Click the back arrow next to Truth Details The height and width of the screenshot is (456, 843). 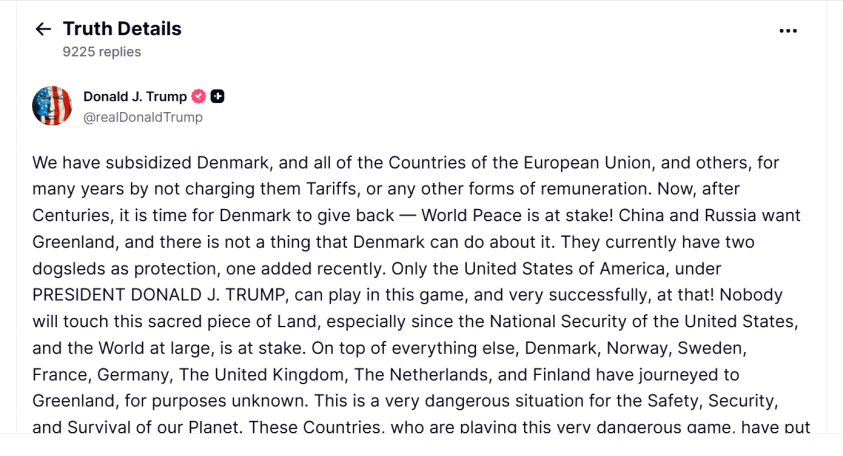pos(43,29)
